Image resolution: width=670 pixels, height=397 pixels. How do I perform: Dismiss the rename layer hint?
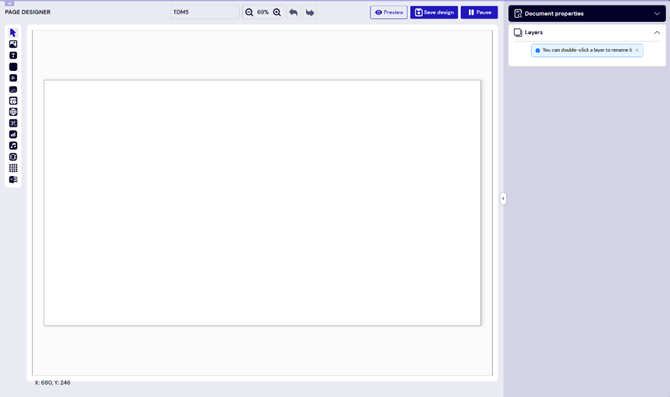coord(637,50)
